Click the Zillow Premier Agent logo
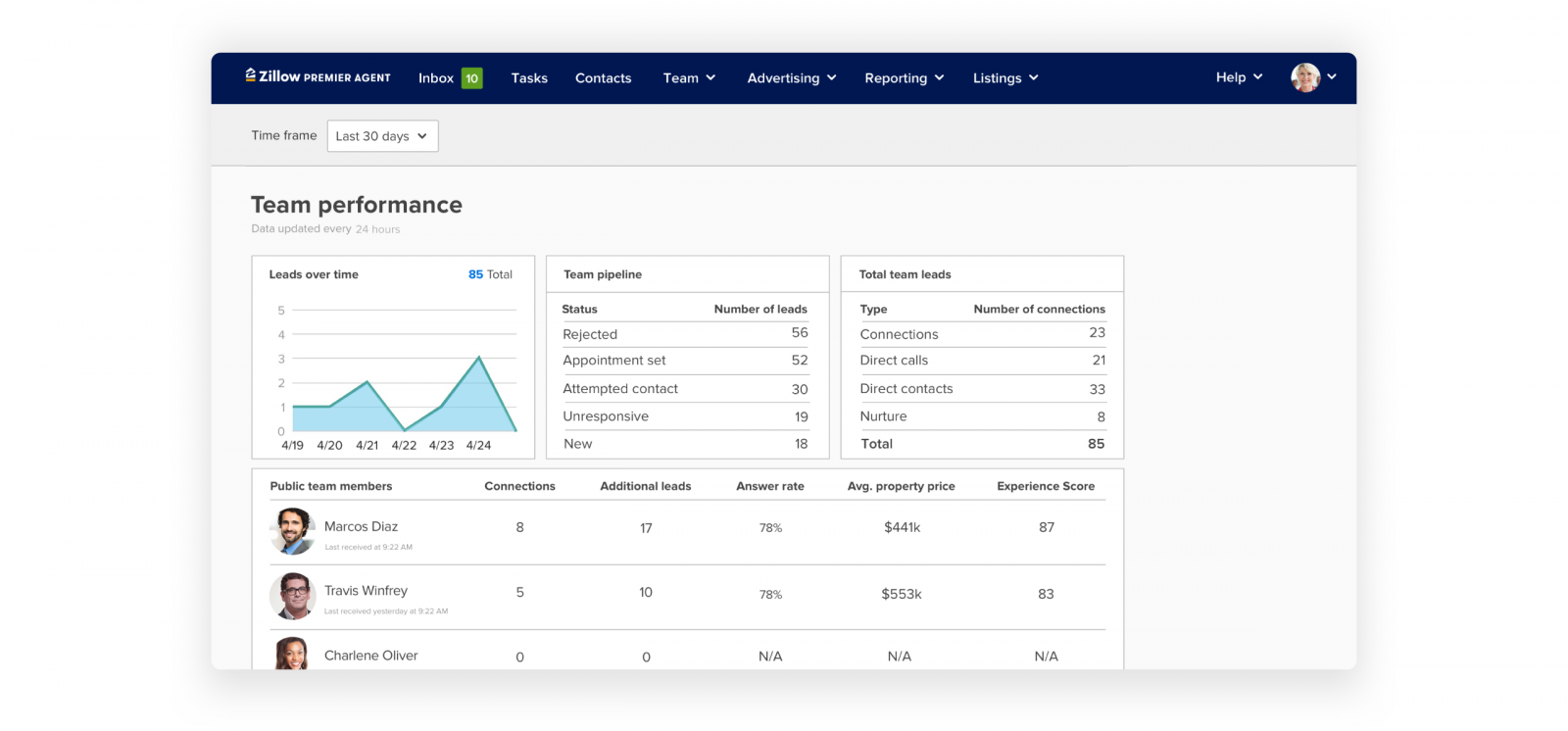Screen dimensions: 1568x731 click(x=318, y=77)
